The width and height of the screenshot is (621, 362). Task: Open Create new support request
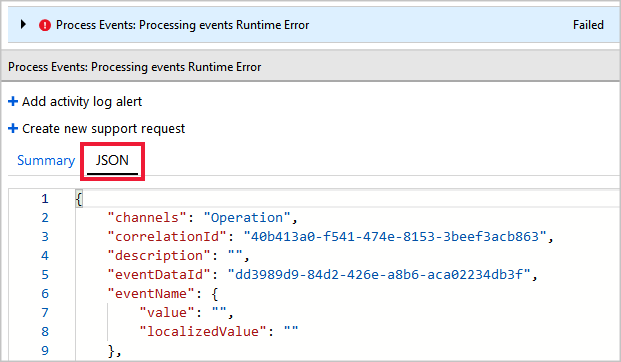(103, 129)
